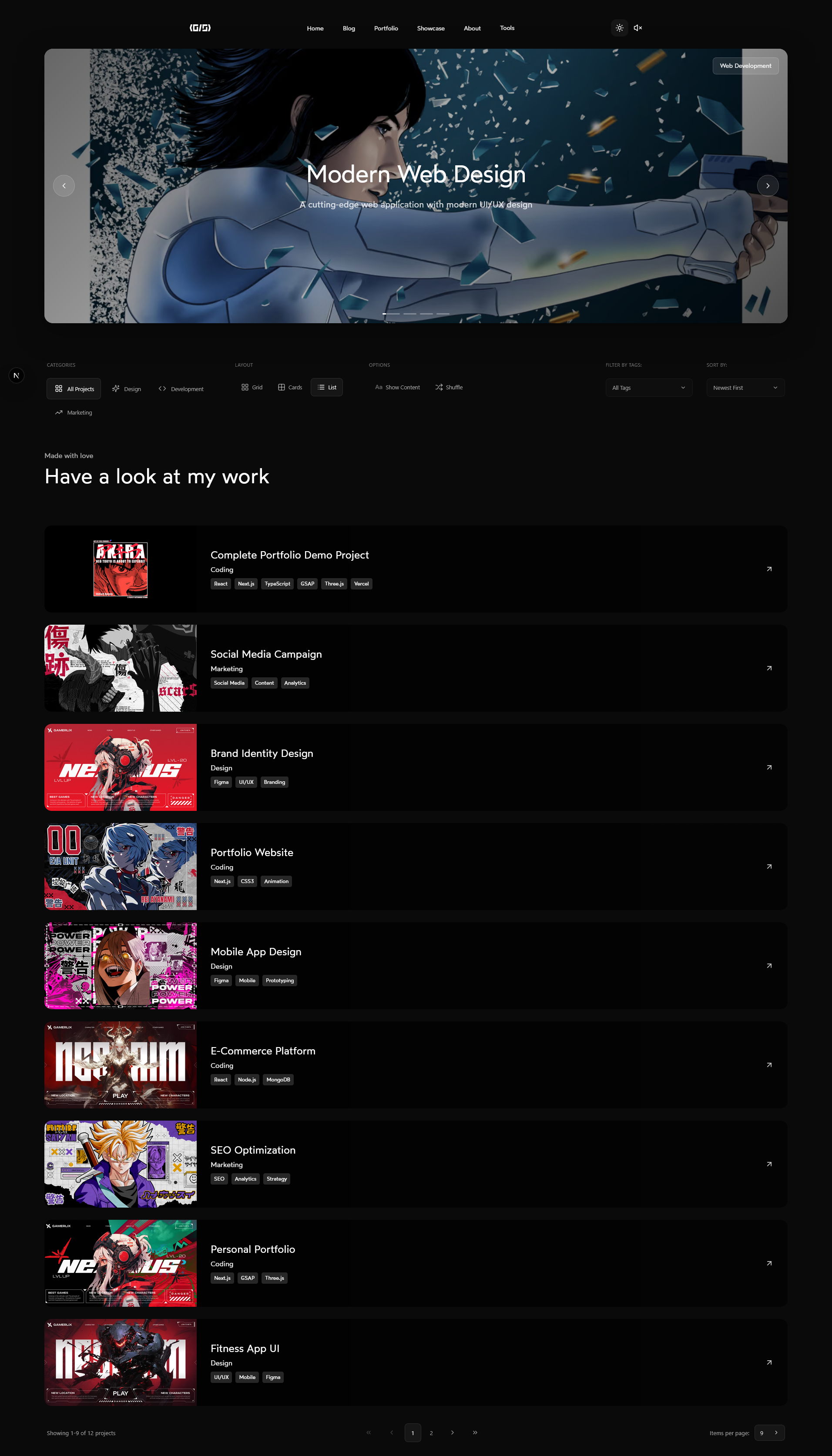Click the Node.js tag

click(x=247, y=1080)
